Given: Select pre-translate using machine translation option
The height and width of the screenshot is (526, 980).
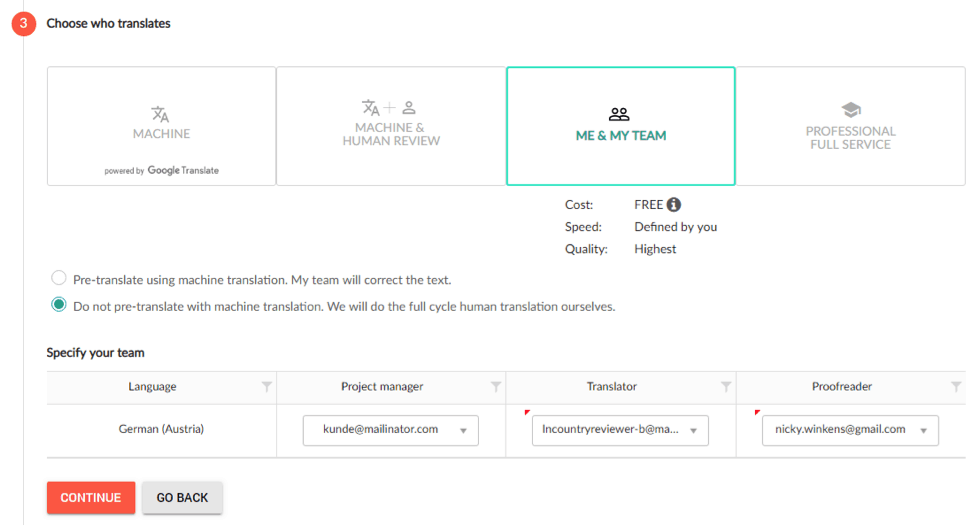Looking at the screenshot, I should (x=59, y=278).
